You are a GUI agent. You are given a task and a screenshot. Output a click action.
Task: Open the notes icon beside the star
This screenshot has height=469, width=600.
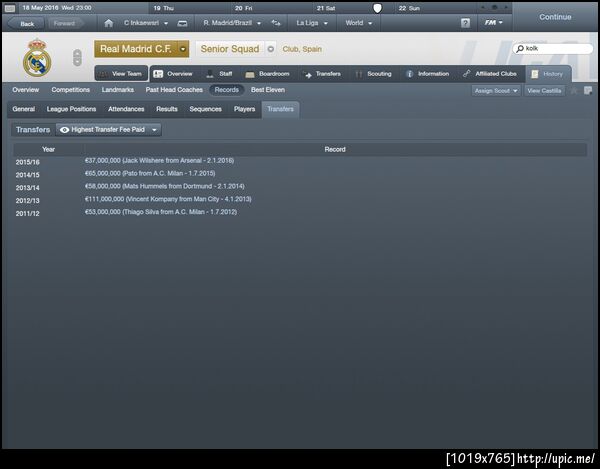pyautogui.click(x=588, y=91)
